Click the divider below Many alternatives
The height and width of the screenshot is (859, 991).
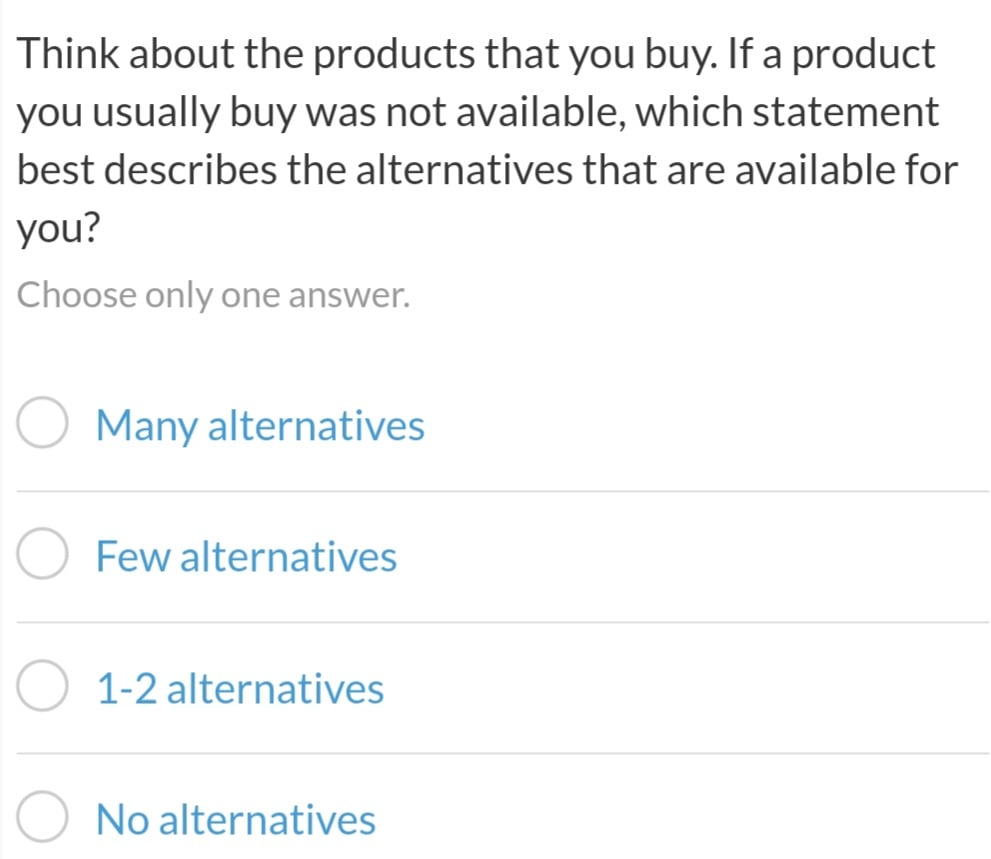(502, 491)
